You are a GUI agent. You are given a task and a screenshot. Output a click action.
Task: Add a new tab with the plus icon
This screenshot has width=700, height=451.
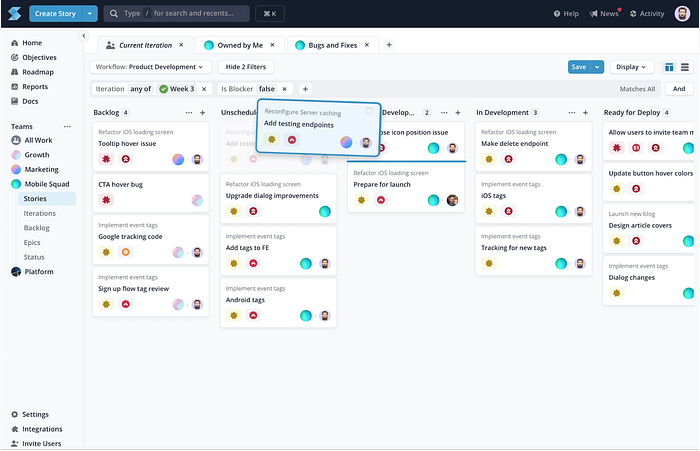[389, 45]
